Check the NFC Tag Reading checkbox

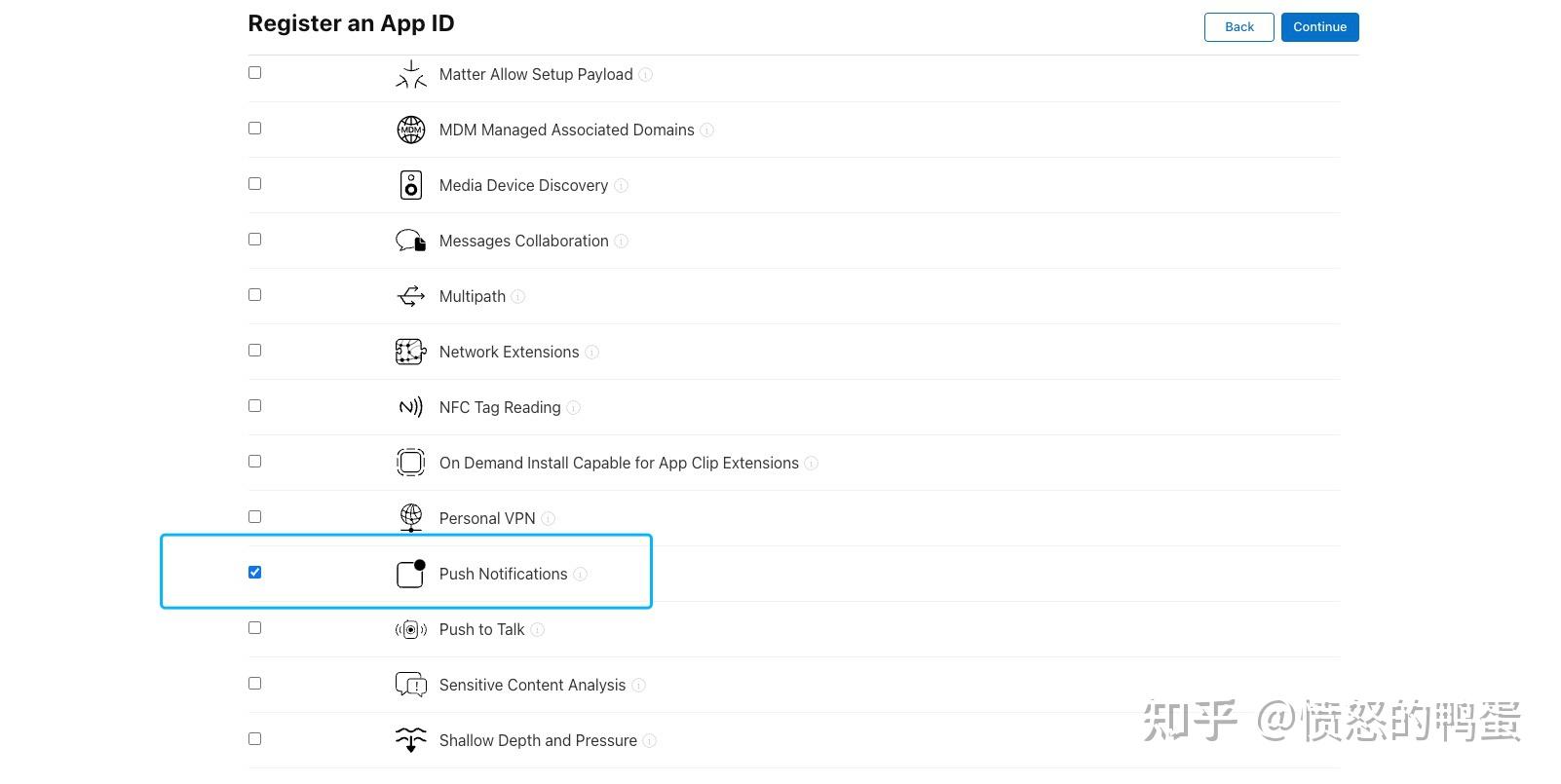pyautogui.click(x=255, y=406)
